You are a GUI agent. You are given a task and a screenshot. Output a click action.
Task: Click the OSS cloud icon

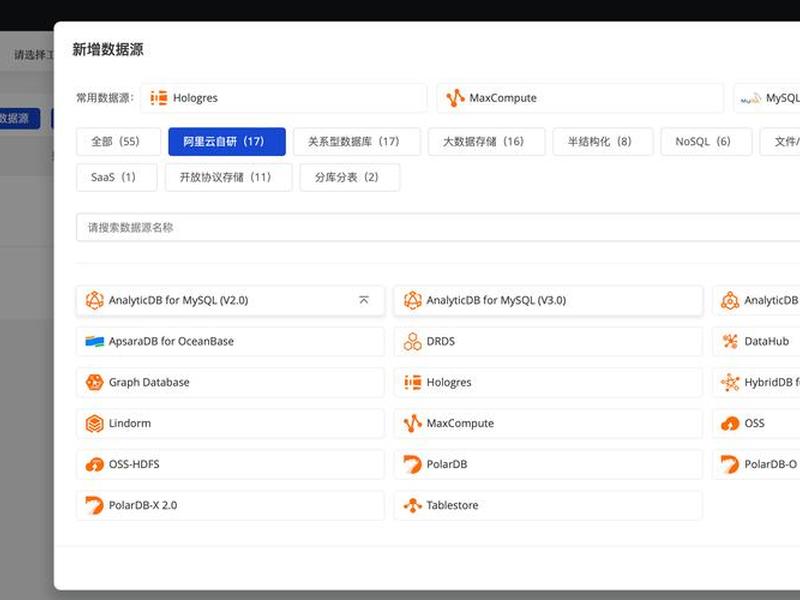click(x=730, y=423)
